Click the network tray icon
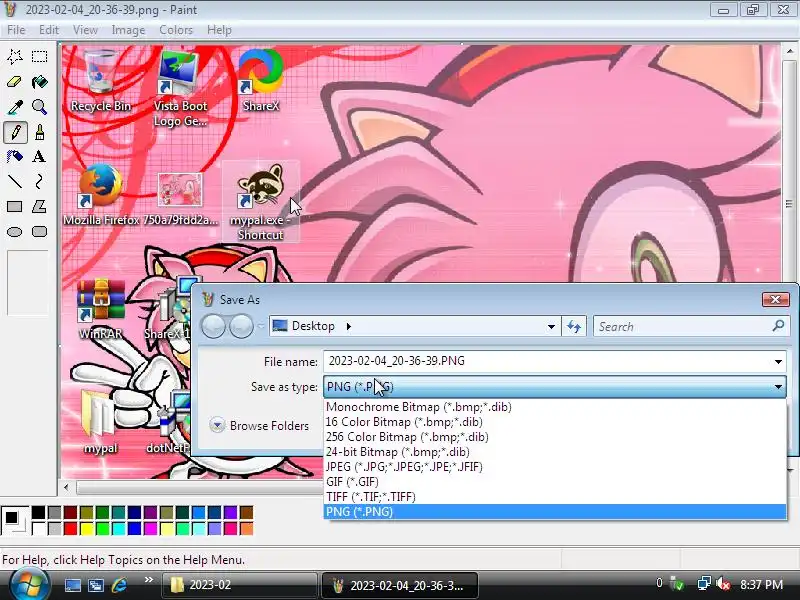The height and width of the screenshot is (600, 800). (704, 584)
